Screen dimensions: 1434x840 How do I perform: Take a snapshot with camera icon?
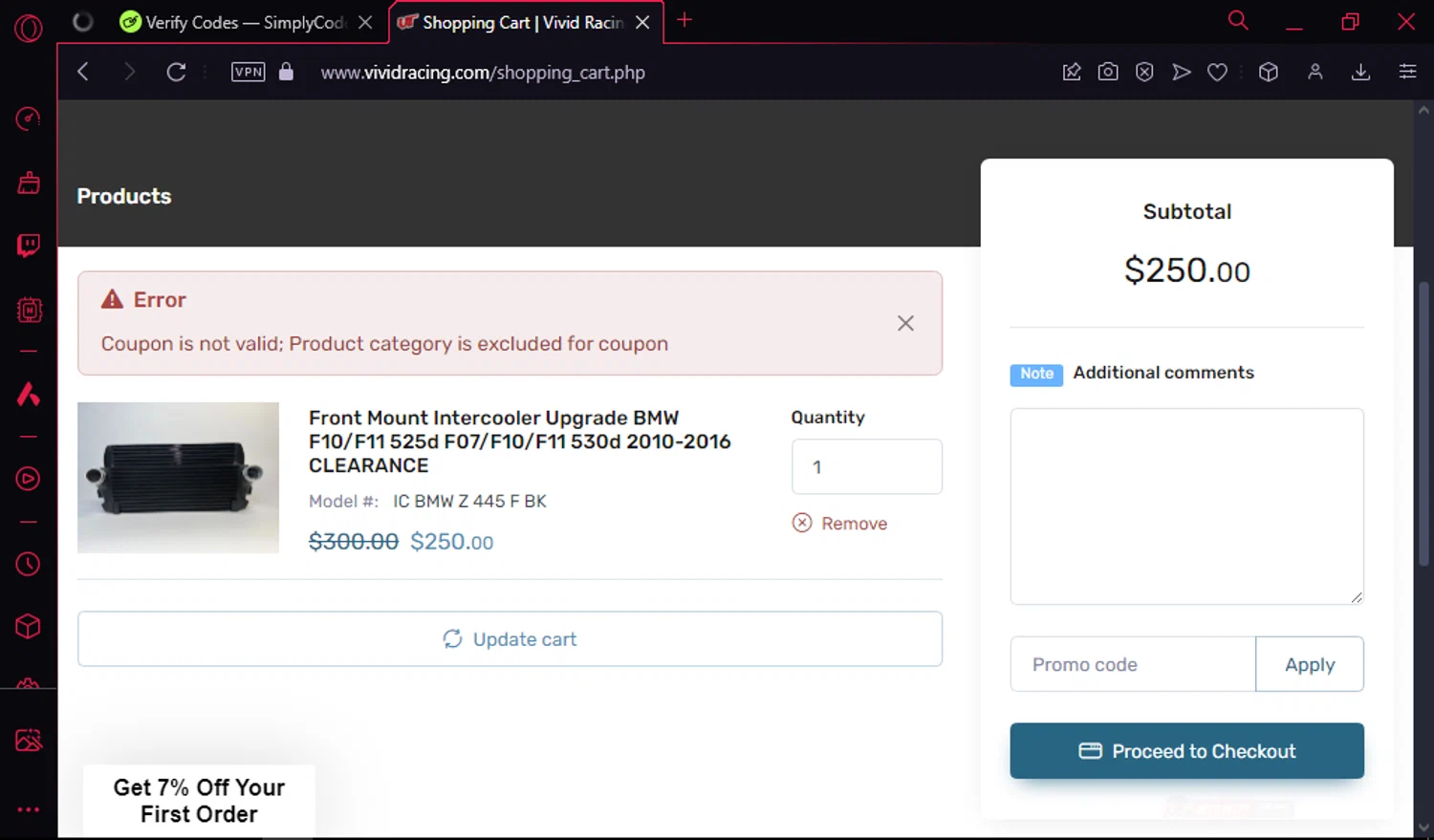[x=1108, y=72]
